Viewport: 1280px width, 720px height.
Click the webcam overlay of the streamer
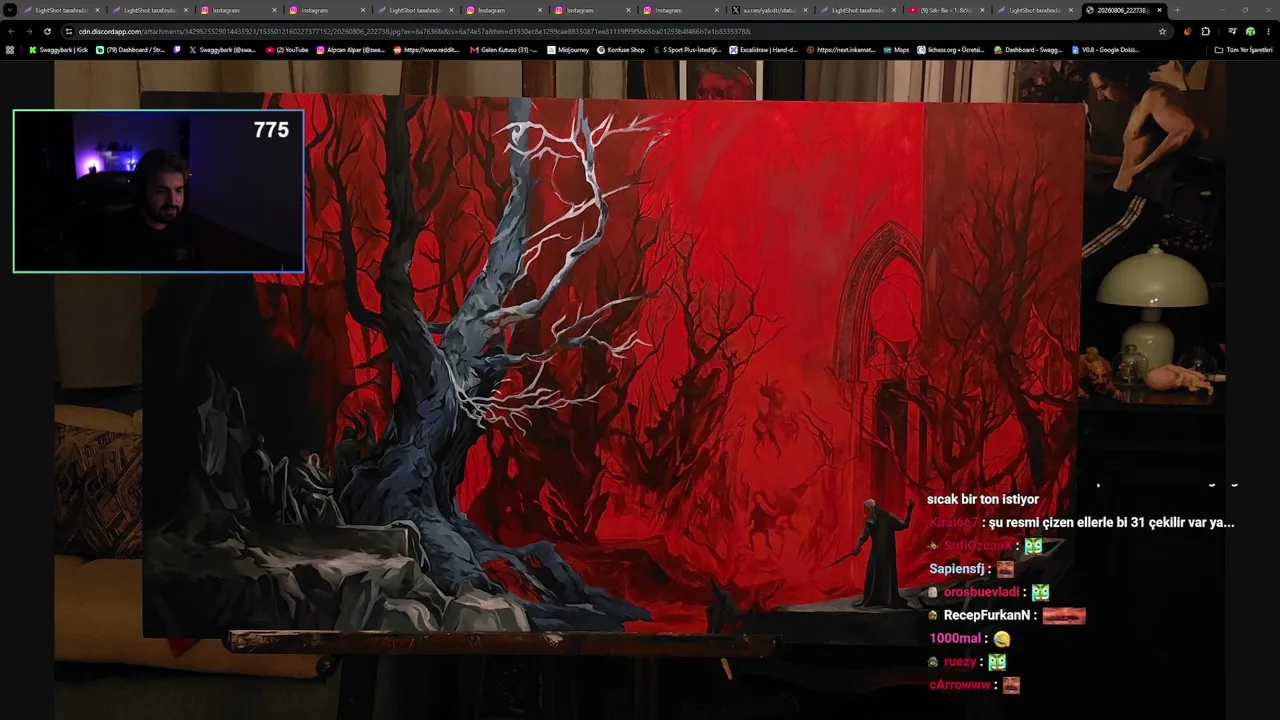tap(158, 191)
